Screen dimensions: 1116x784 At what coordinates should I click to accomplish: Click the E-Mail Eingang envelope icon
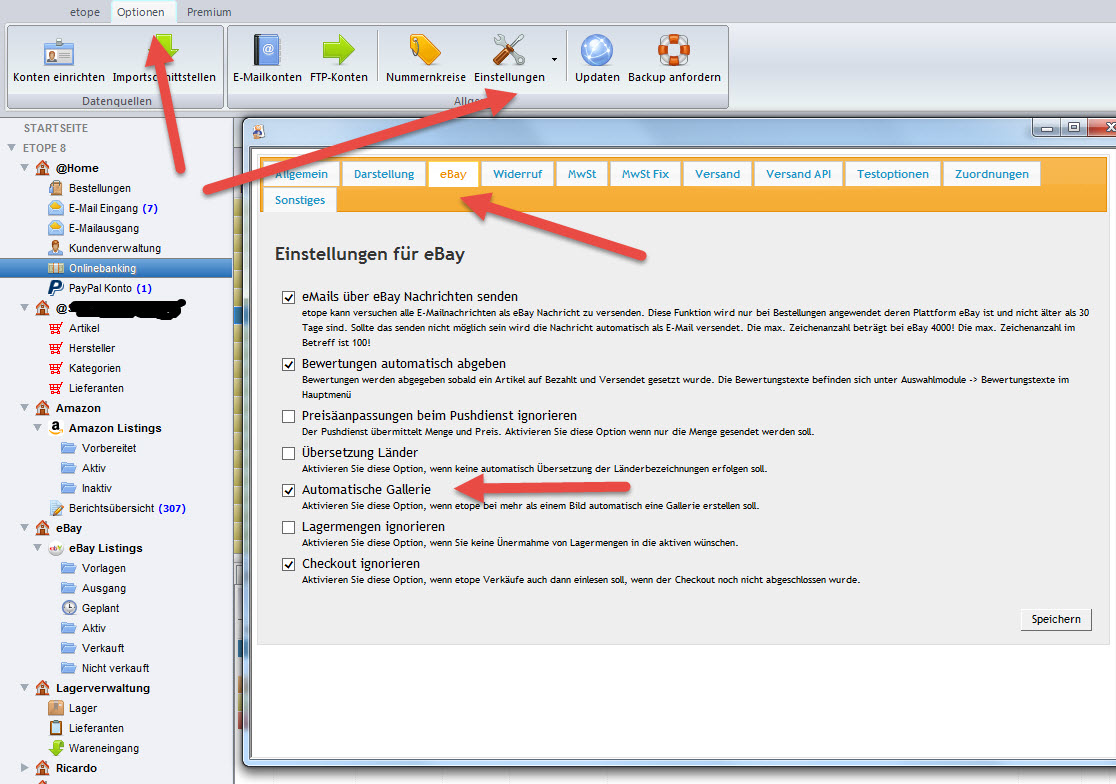pos(56,208)
